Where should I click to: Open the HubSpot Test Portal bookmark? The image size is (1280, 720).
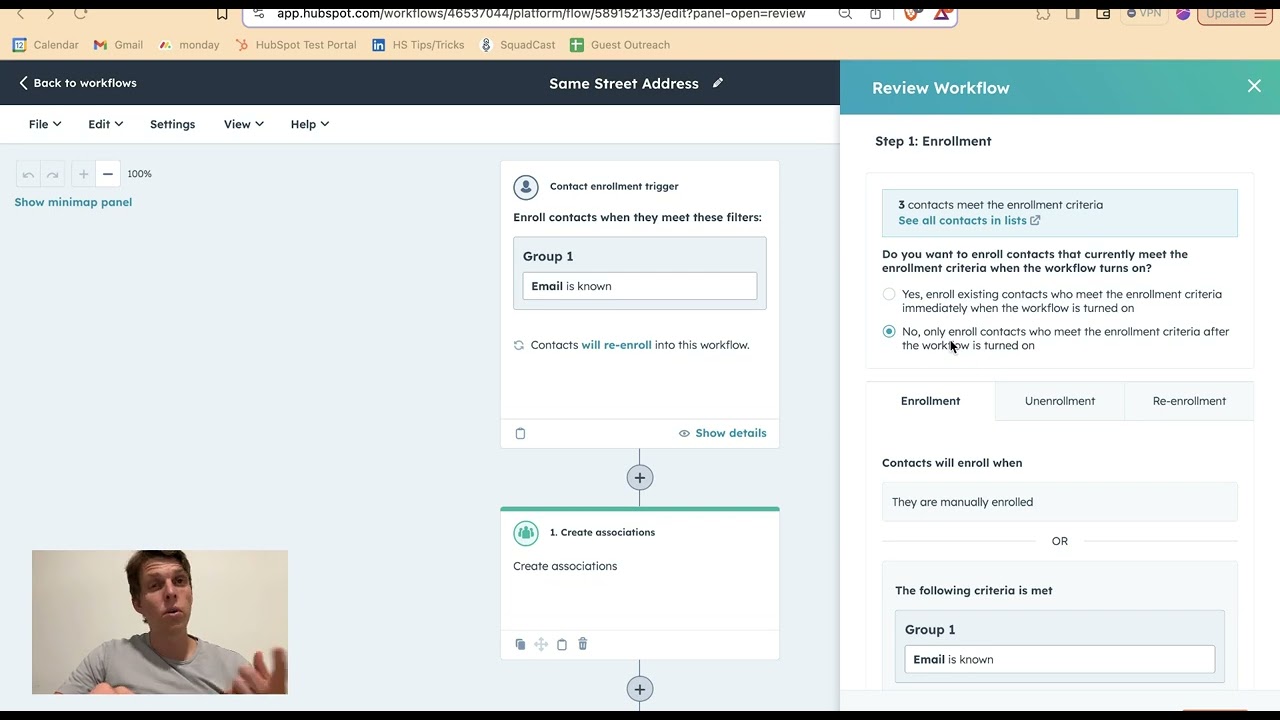click(x=295, y=45)
